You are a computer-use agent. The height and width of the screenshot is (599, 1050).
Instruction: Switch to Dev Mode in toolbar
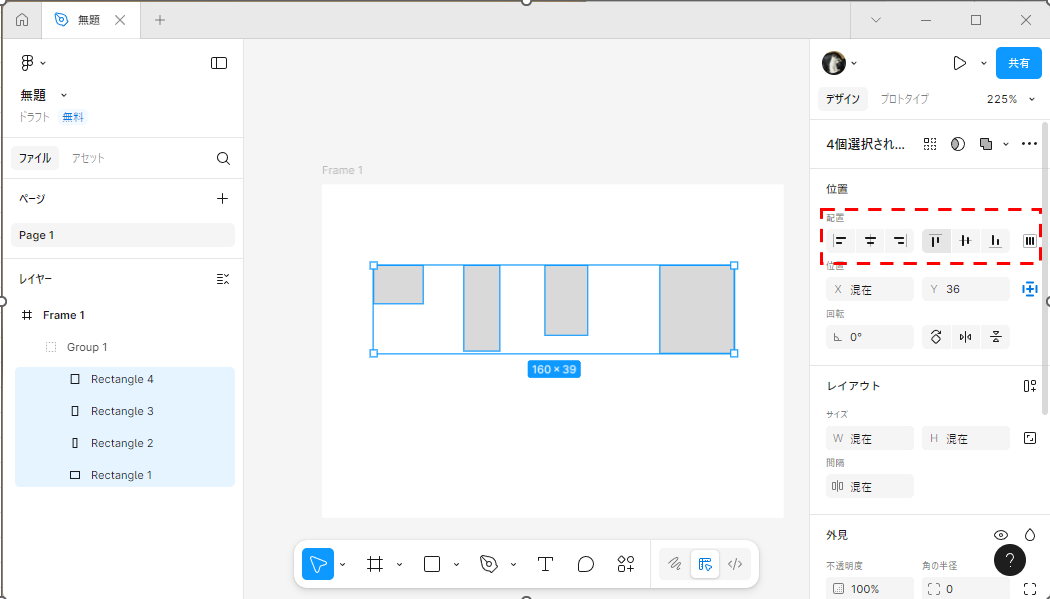coord(735,564)
